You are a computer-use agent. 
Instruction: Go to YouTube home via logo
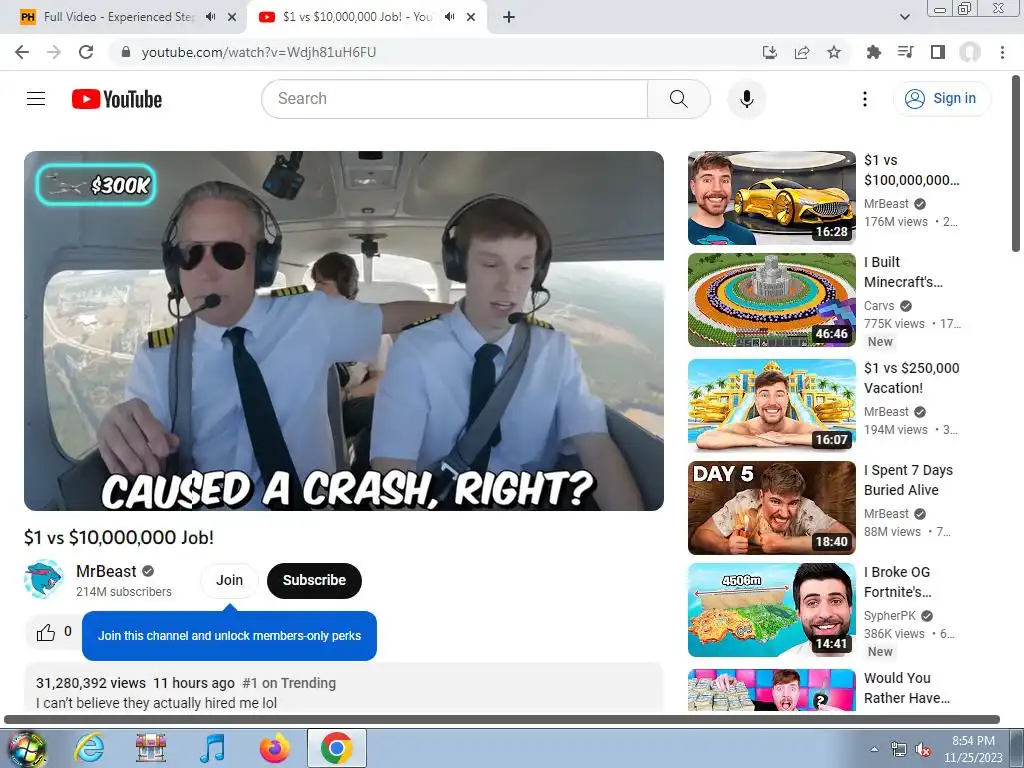117,99
